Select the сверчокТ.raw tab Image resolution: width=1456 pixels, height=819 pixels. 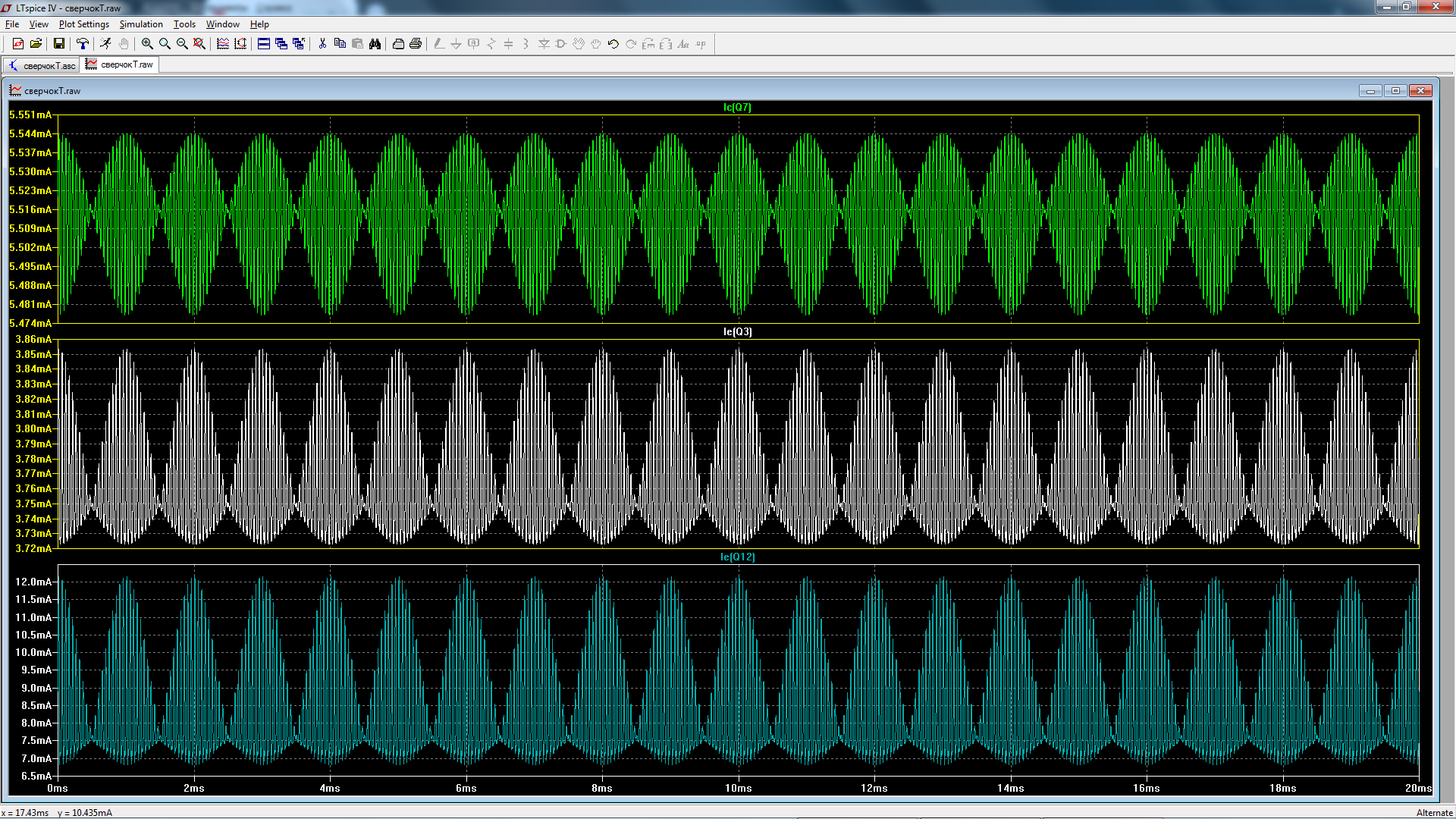121,64
